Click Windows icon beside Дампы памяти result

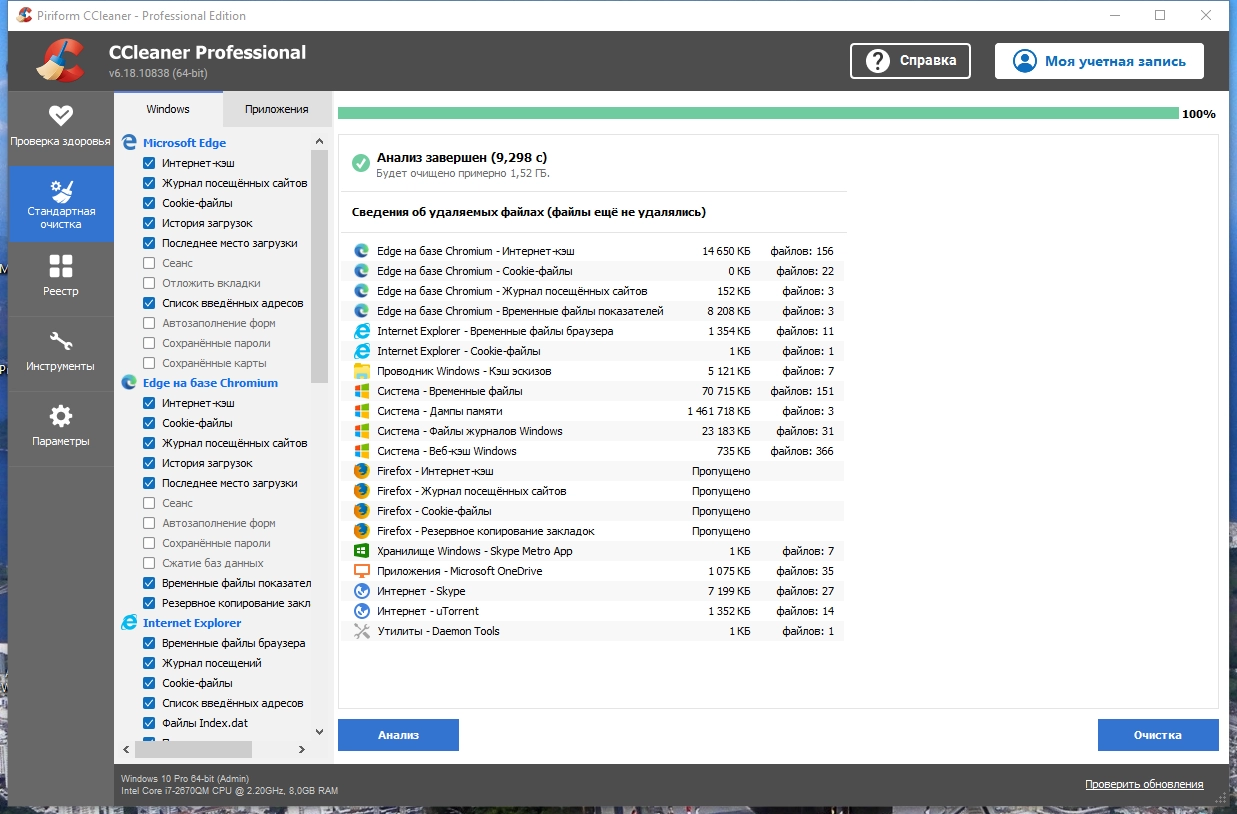pos(361,411)
